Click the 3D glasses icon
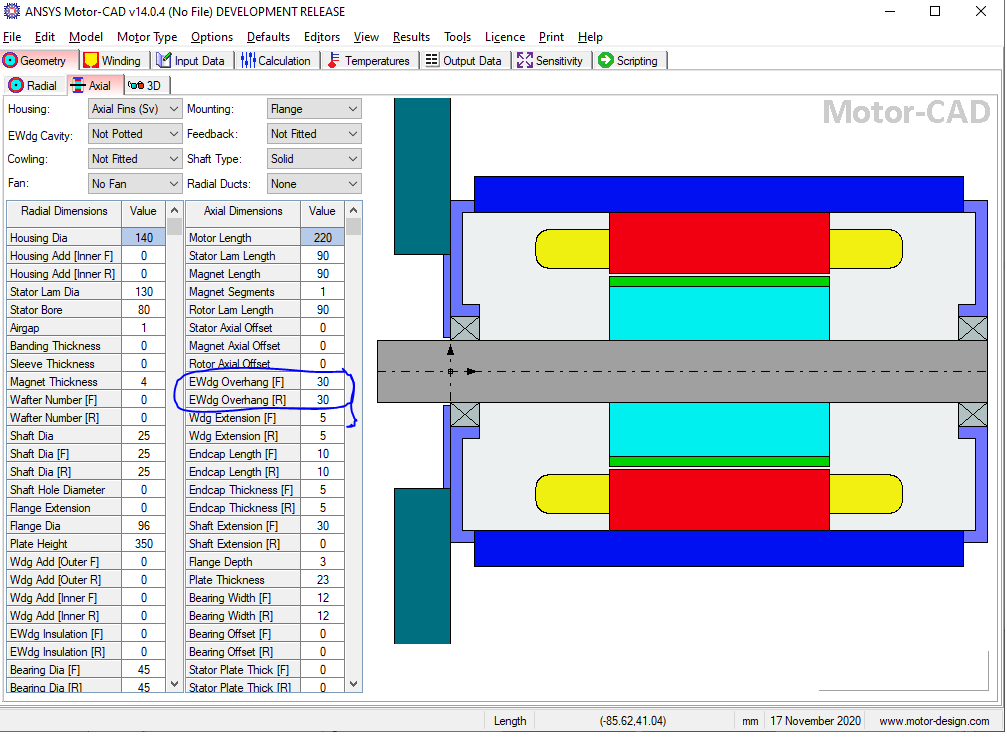Viewport: 1007px width, 738px height. tap(136, 85)
